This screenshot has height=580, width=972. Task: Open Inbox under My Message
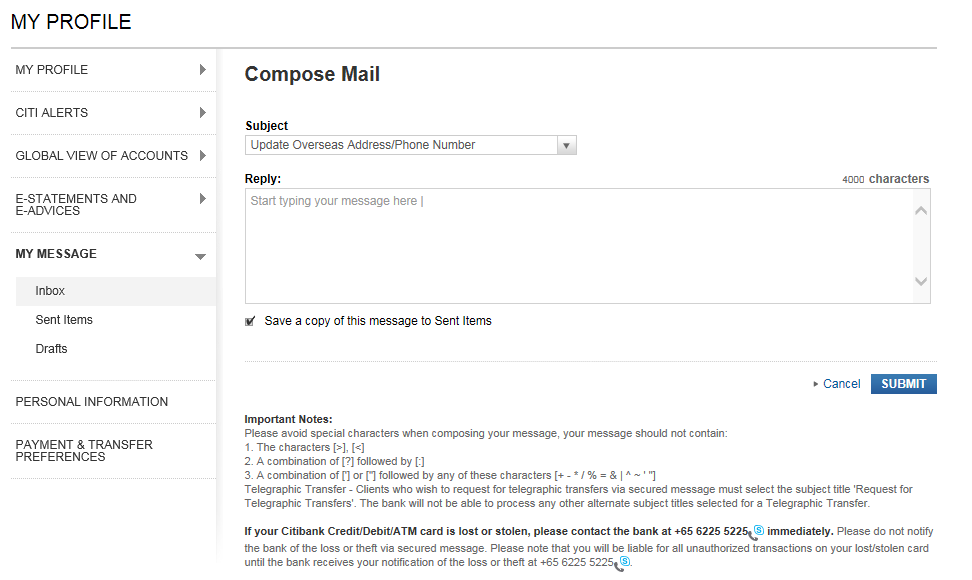tap(50, 291)
